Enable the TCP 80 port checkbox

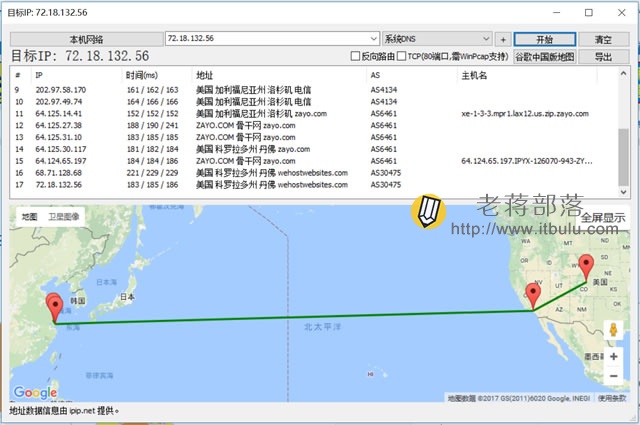click(401, 56)
